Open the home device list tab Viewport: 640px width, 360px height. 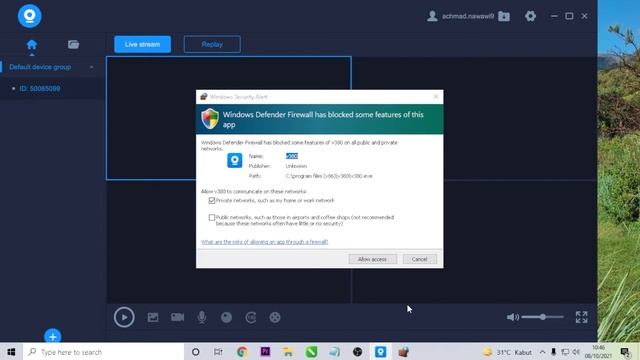(x=31, y=44)
